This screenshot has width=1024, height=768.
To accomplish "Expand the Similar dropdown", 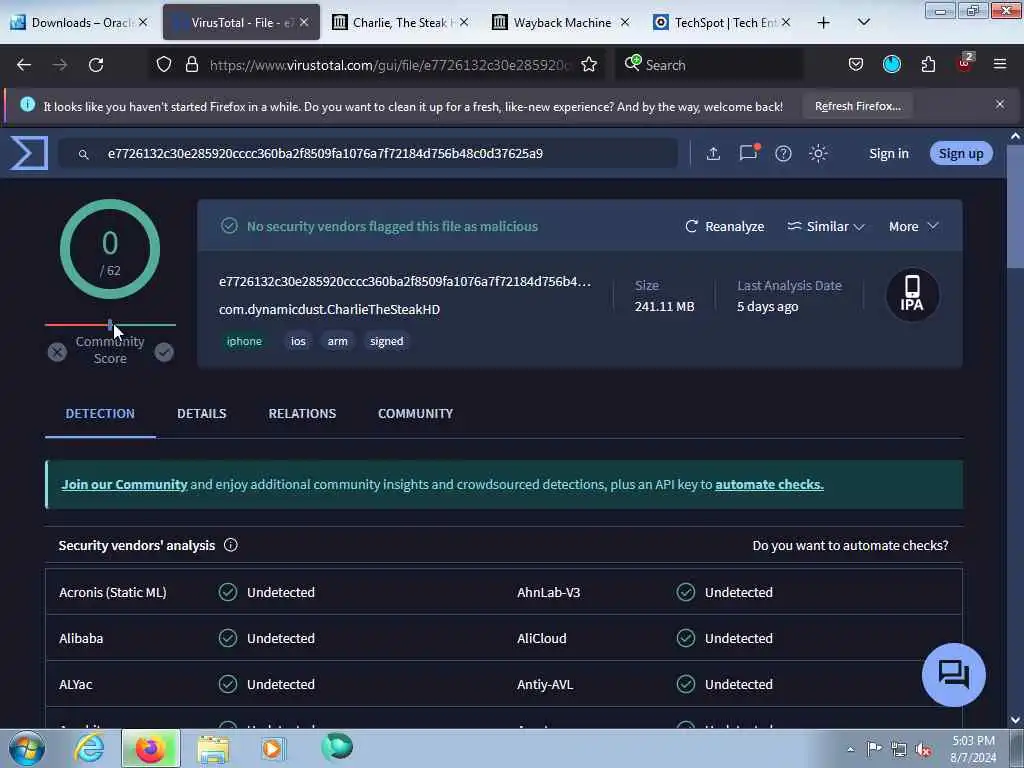I will pyautogui.click(x=825, y=226).
